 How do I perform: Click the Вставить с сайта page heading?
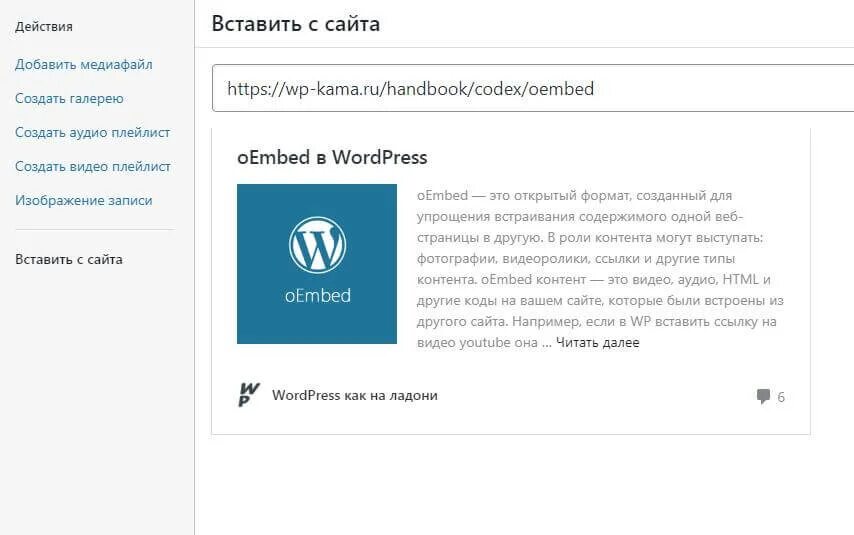coord(296,24)
